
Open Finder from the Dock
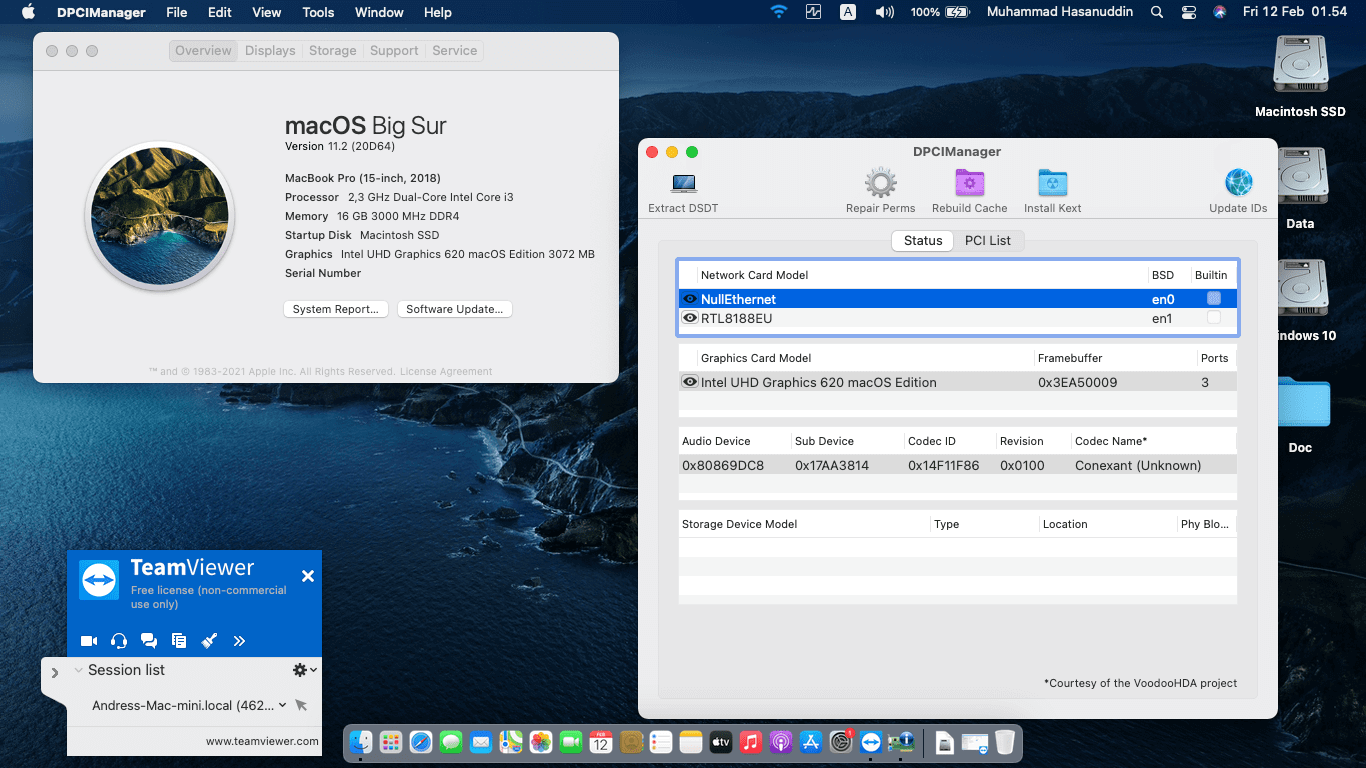(x=361, y=742)
